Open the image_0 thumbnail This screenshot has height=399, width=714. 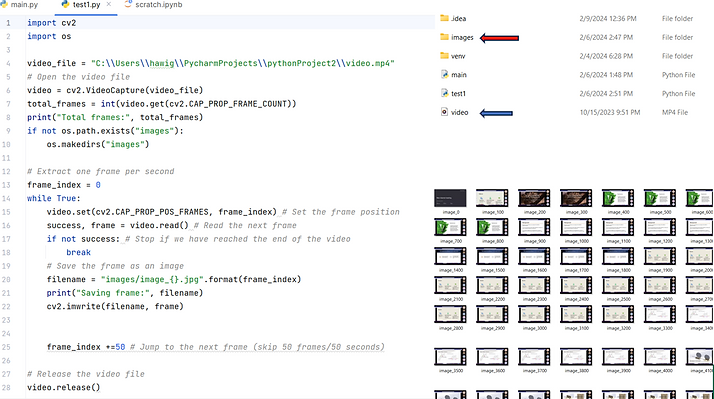450,199
